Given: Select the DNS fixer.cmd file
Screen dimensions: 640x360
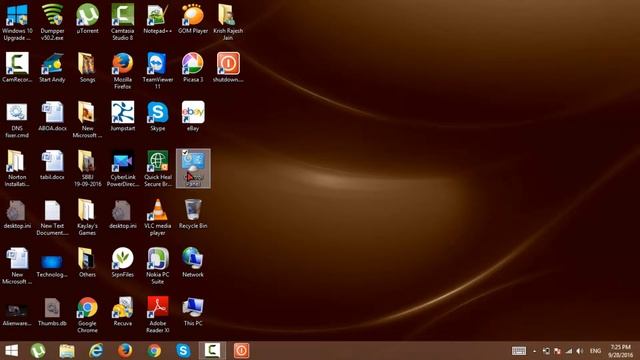Looking at the screenshot, I should tap(17, 120).
